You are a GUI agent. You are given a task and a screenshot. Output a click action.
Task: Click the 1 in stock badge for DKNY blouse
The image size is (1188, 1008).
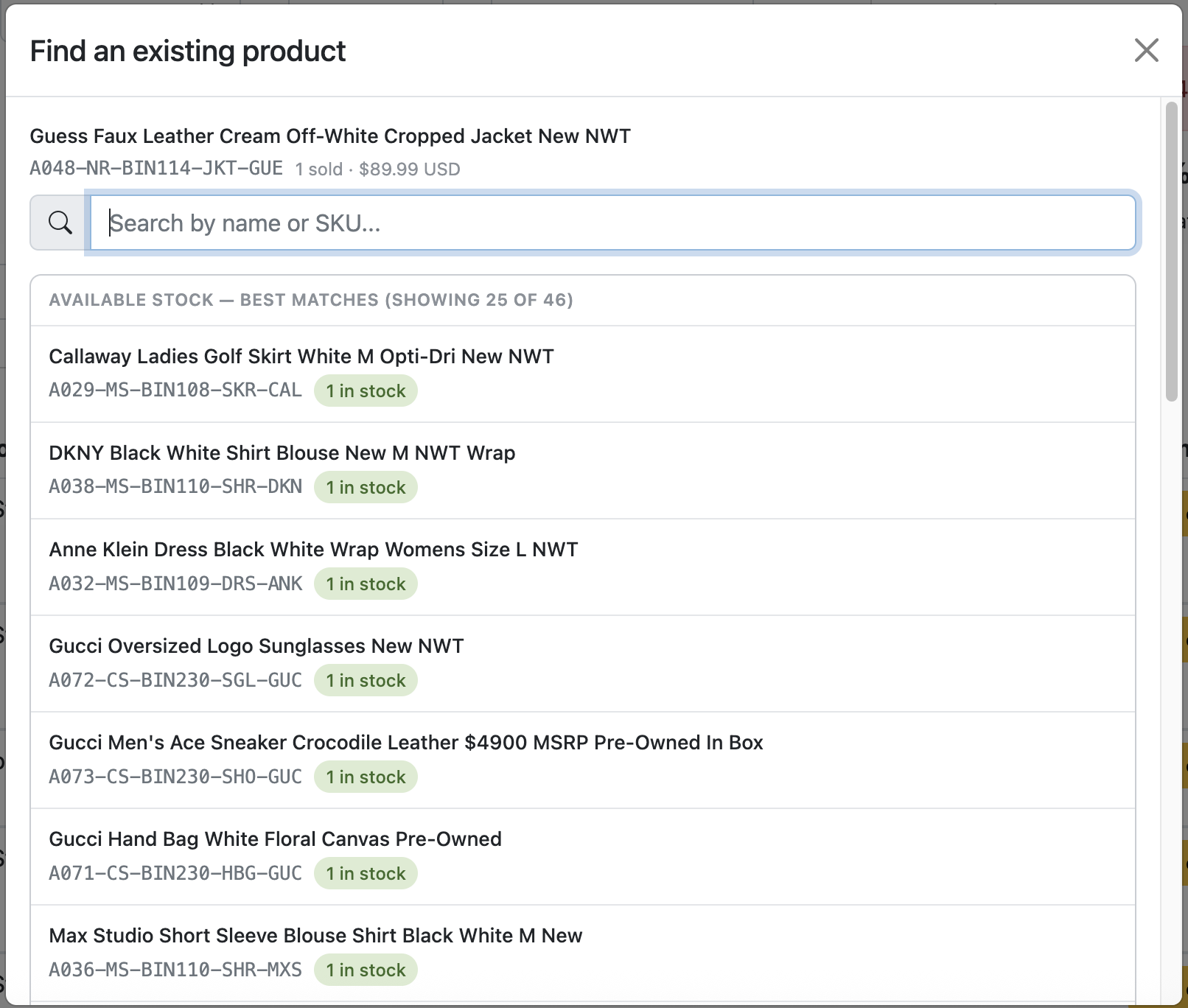pyautogui.click(x=366, y=487)
